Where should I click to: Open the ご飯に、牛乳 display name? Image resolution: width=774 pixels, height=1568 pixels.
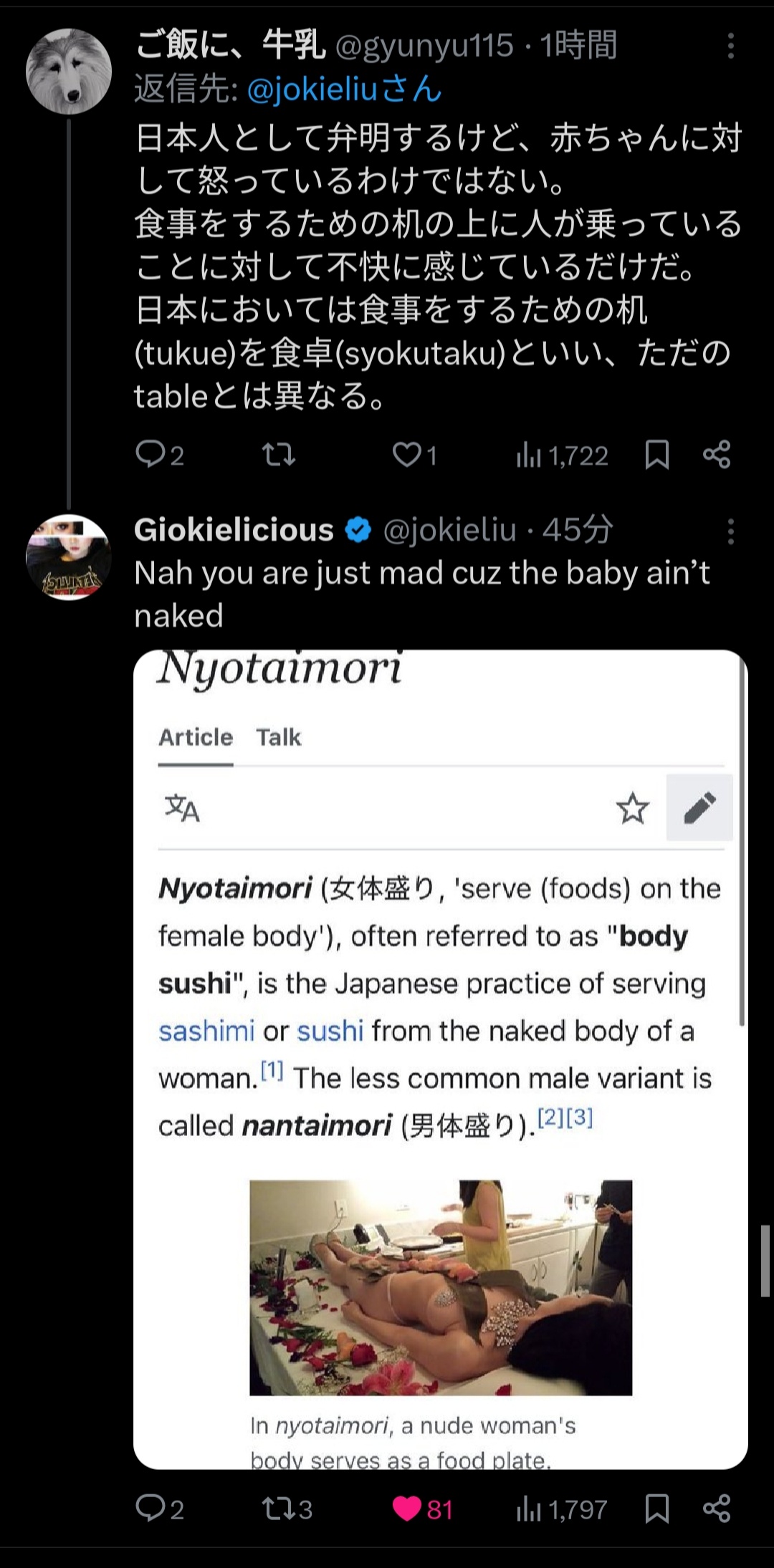click(229, 45)
